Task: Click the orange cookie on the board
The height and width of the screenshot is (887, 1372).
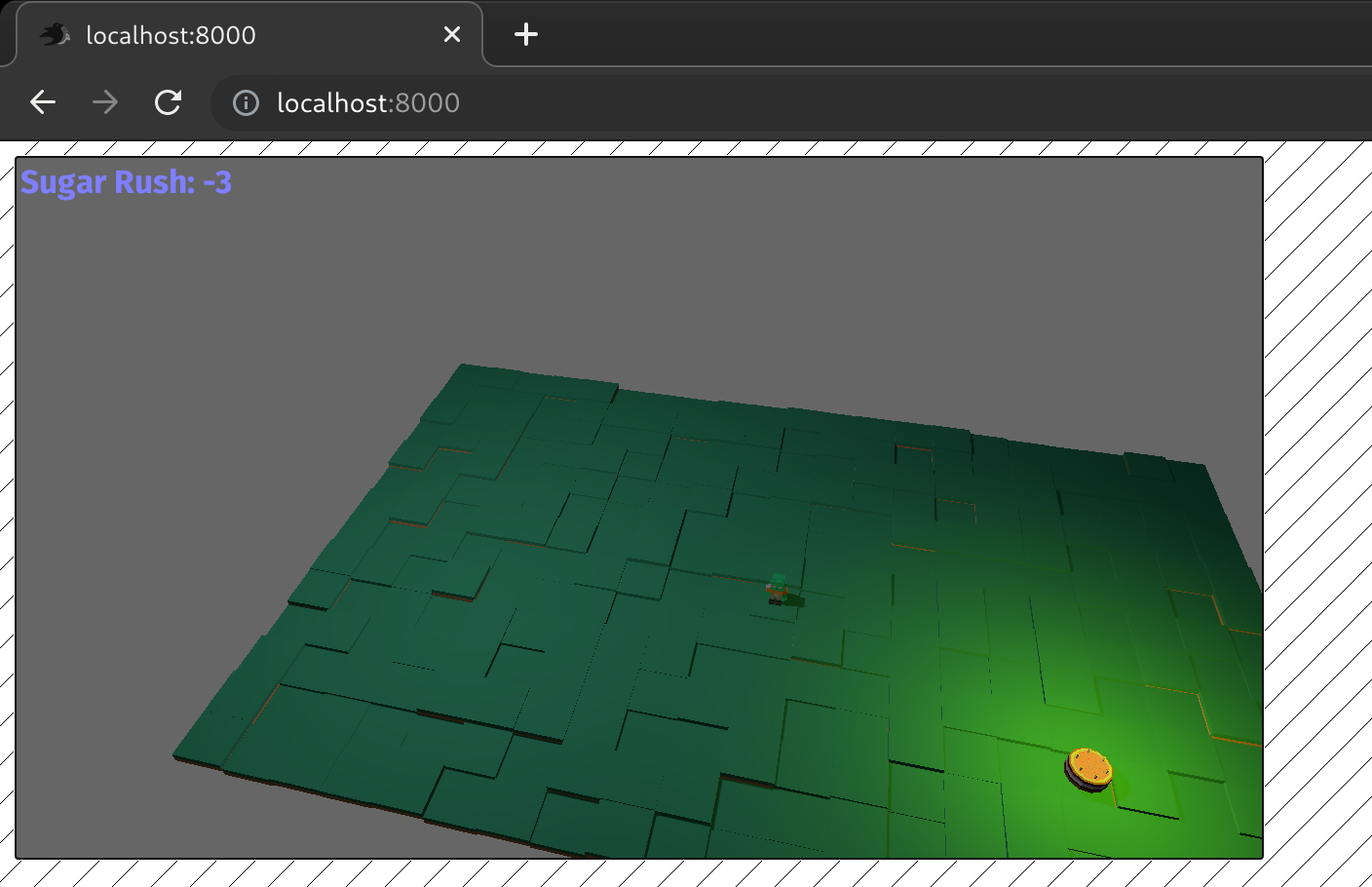Action: coord(1088,769)
